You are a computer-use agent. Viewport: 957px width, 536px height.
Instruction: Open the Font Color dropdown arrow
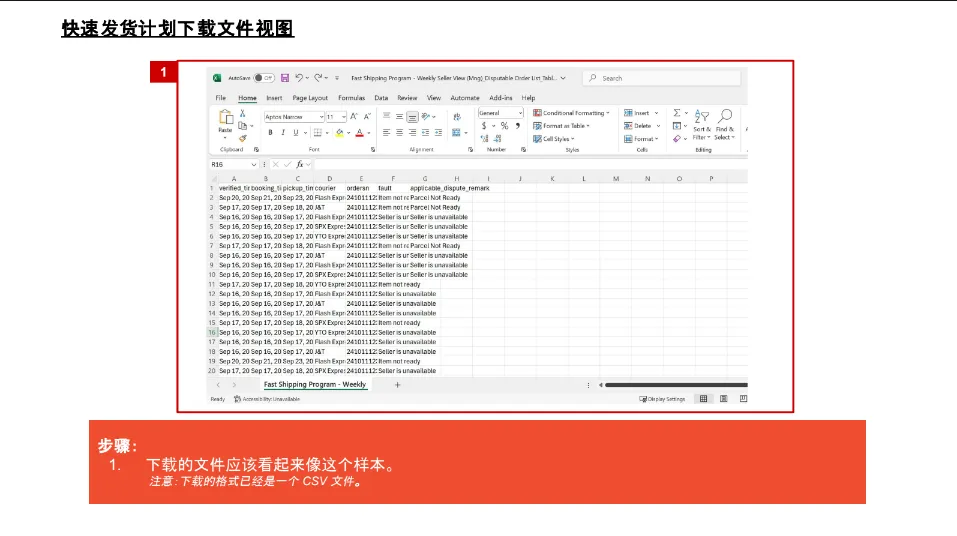point(369,133)
